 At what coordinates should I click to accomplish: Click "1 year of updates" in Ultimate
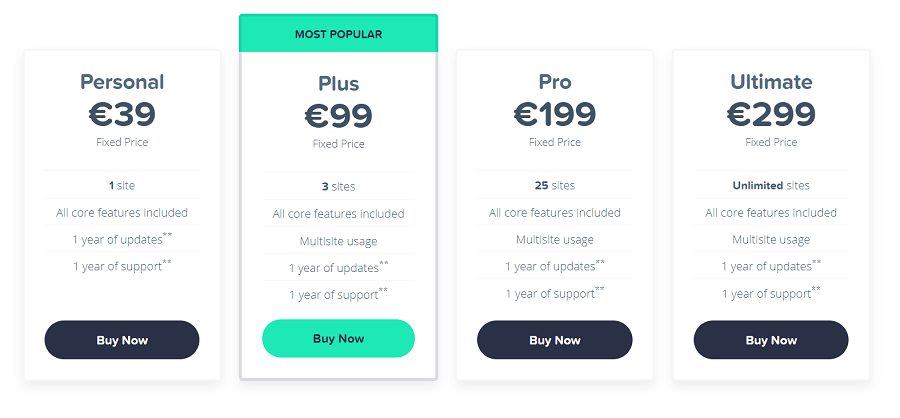[771, 266]
